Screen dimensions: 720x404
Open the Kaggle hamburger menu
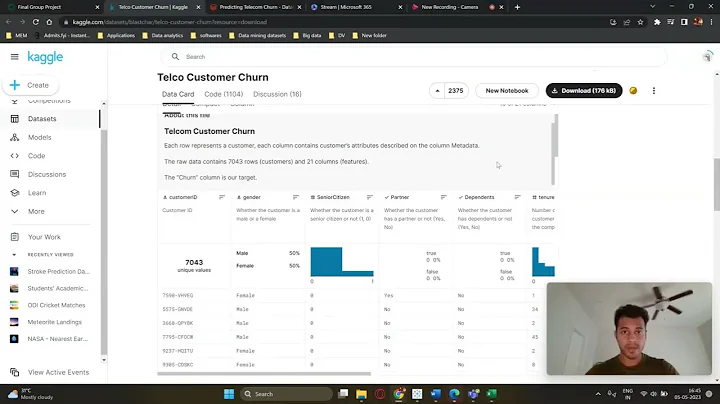15,57
